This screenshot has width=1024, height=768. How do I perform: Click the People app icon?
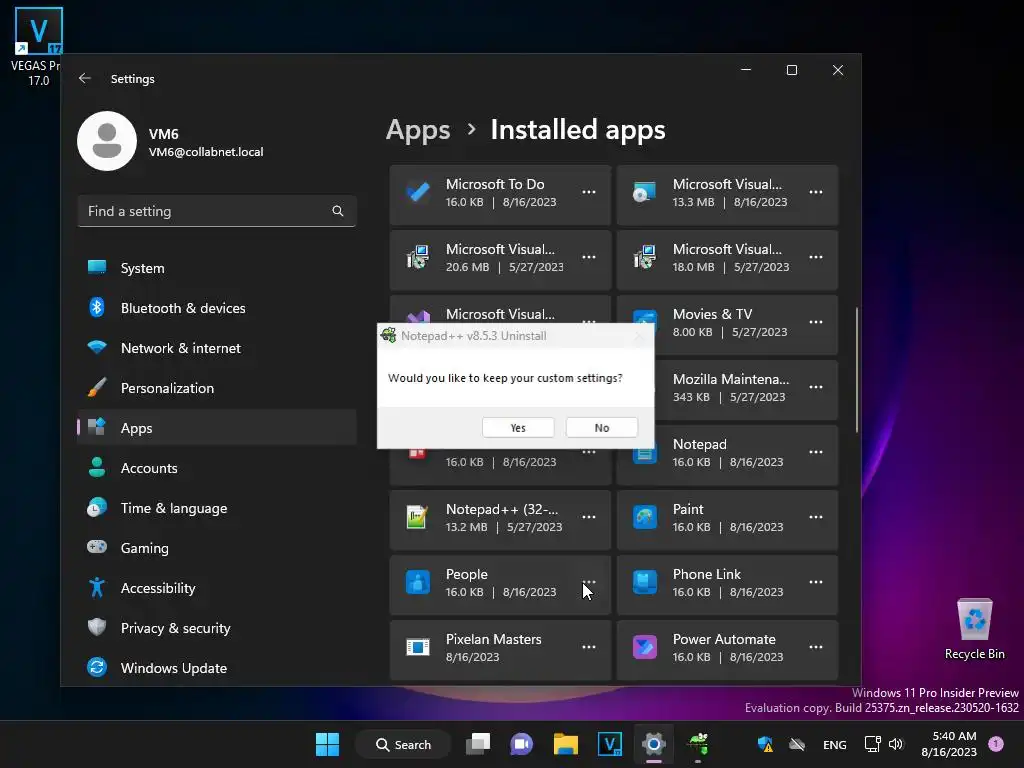(418, 582)
